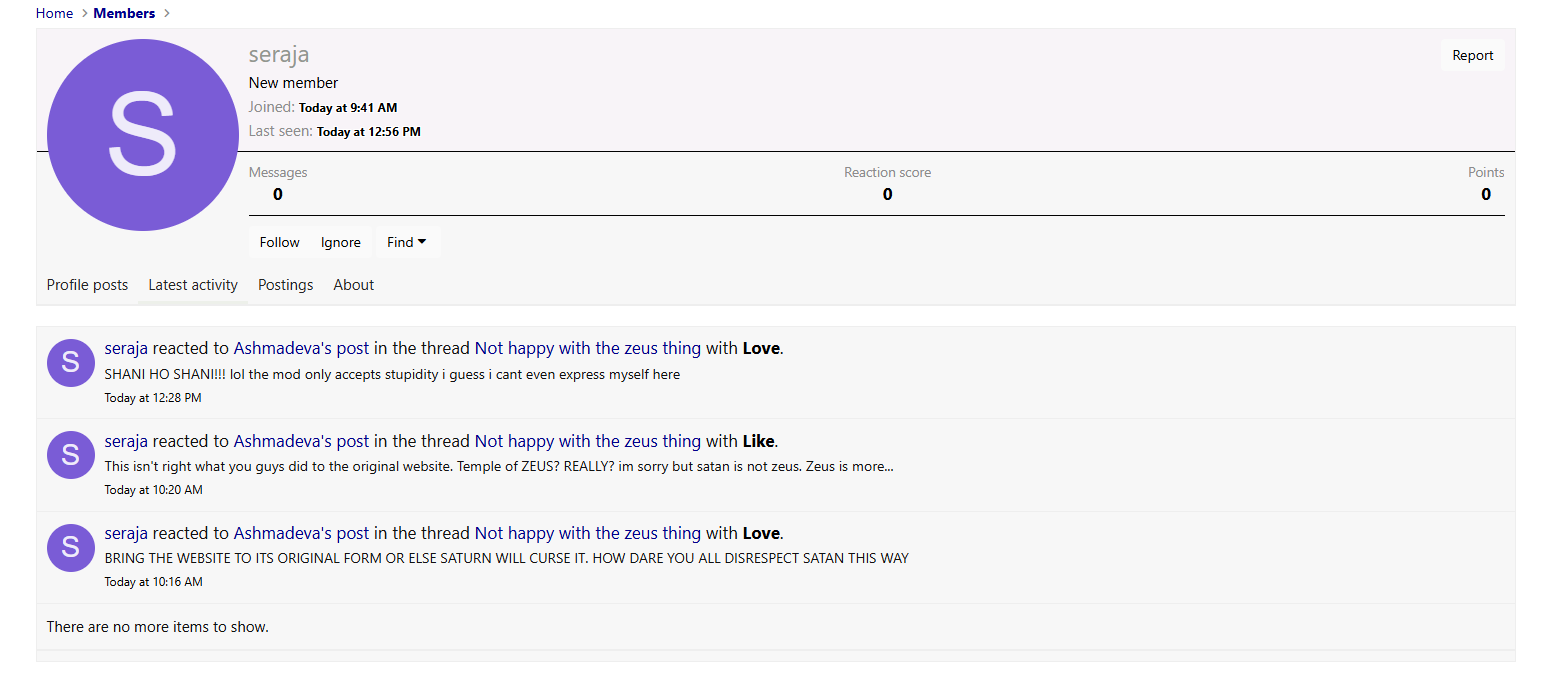
Task: Click small avatar beside the 10:20 AM activity
Action: 70,455
